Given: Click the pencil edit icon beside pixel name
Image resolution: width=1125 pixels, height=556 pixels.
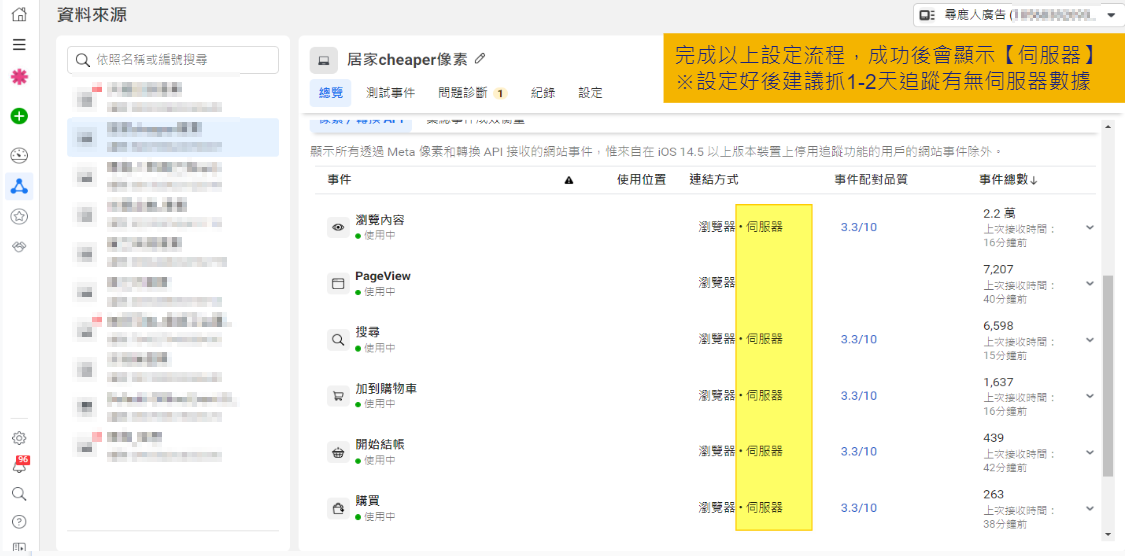Looking at the screenshot, I should pos(480,59).
